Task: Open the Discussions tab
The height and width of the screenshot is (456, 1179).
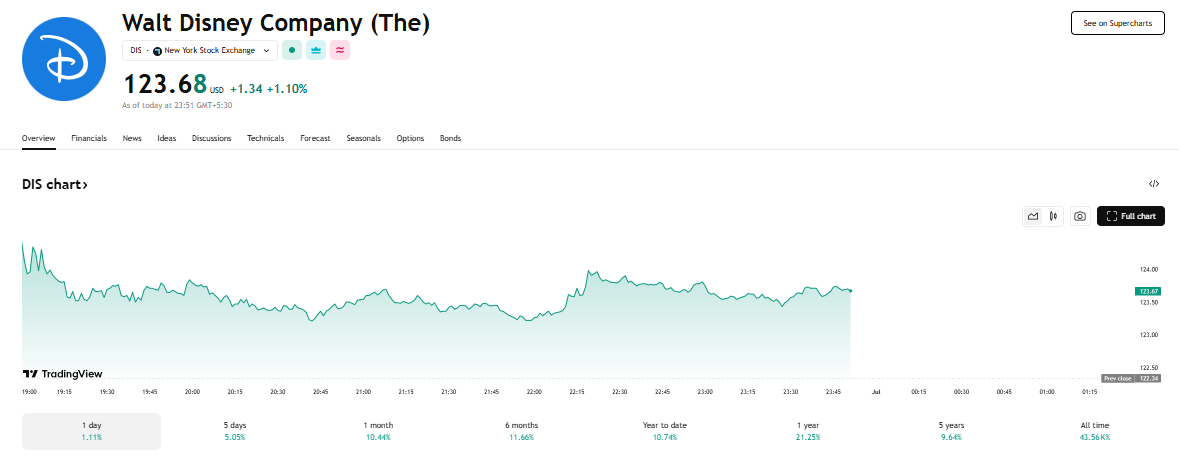Action: click(211, 138)
